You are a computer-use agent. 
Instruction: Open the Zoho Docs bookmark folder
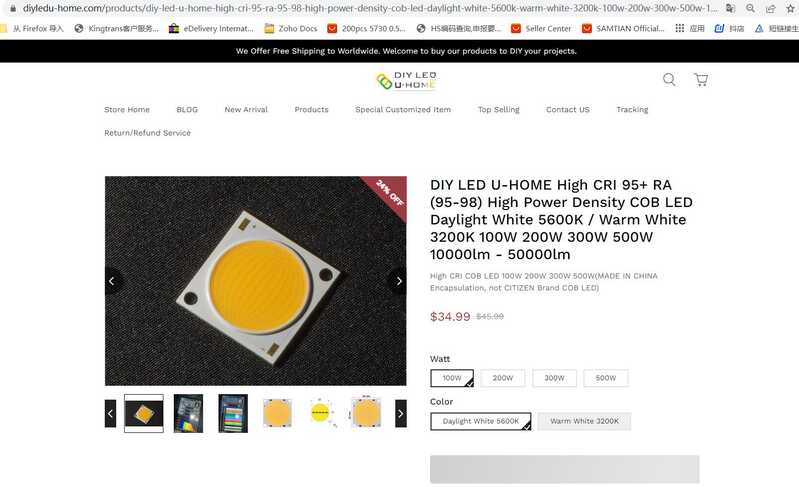(291, 29)
